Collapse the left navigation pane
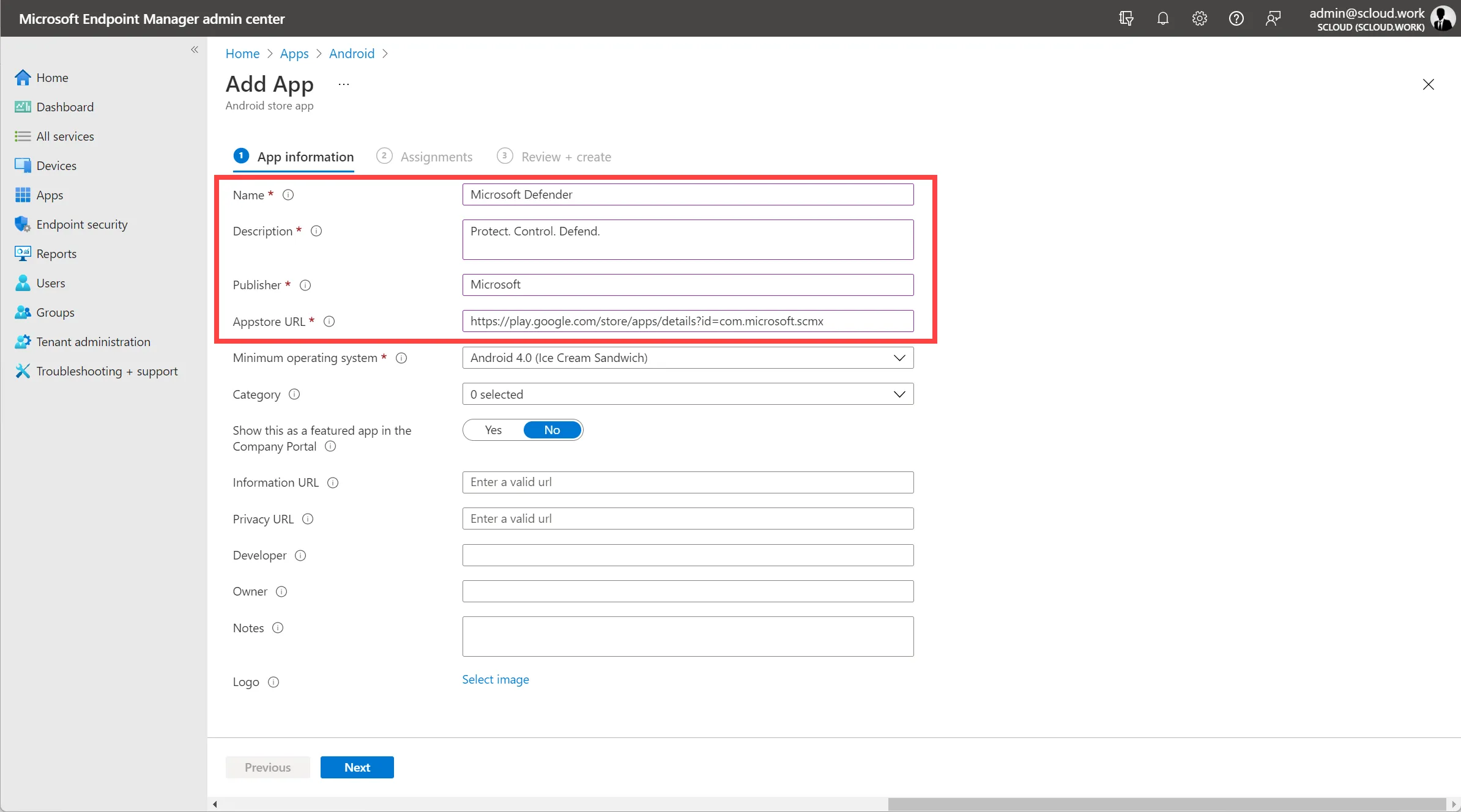This screenshot has height=812, width=1461. pos(195,50)
